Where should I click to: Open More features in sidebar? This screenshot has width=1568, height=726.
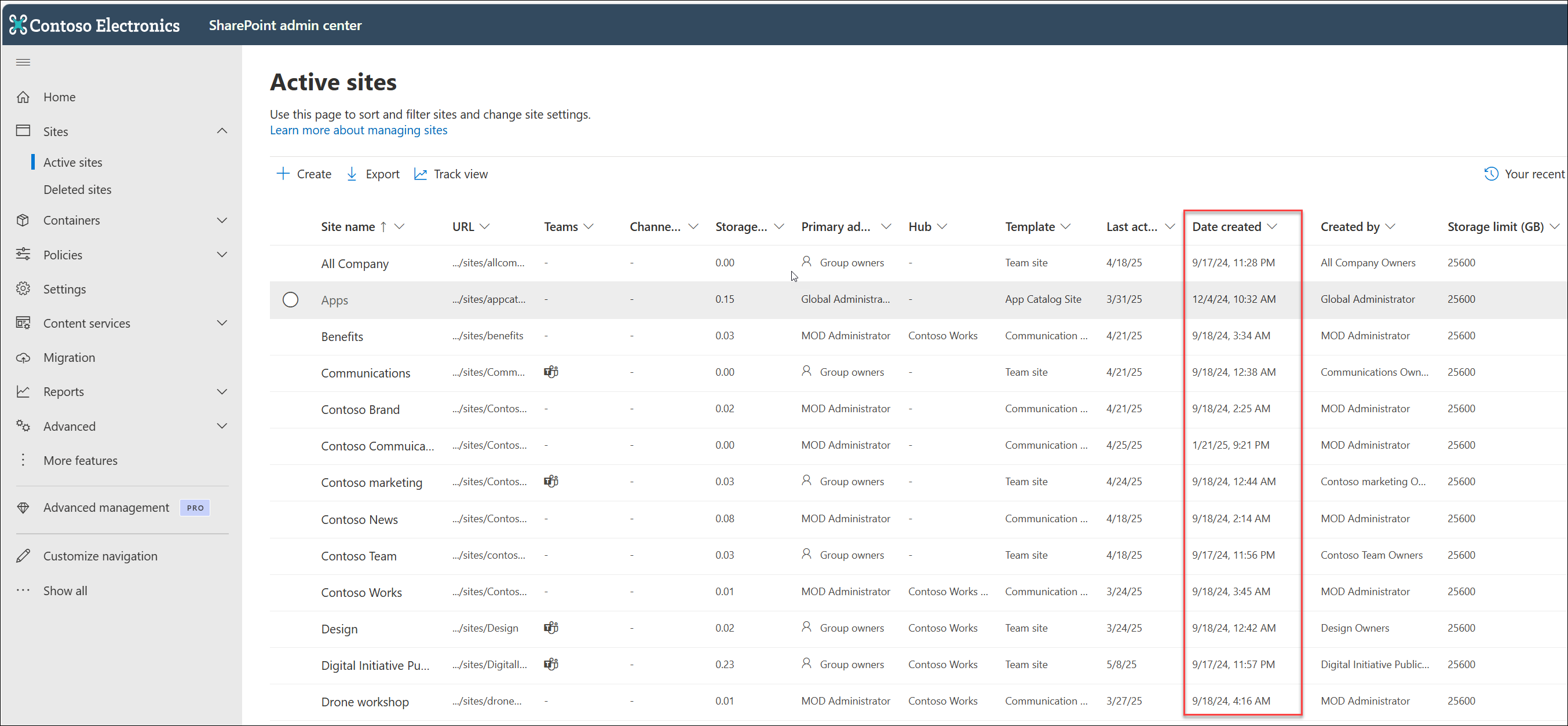(x=81, y=461)
